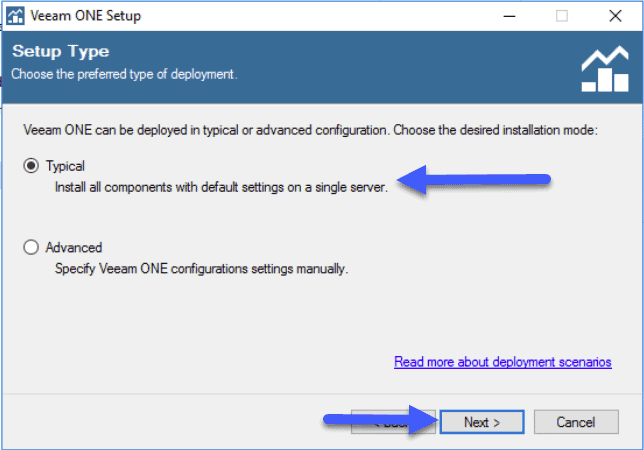Close the Veeam ONE Setup window
This screenshot has height=450, width=644.
(615, 16)
